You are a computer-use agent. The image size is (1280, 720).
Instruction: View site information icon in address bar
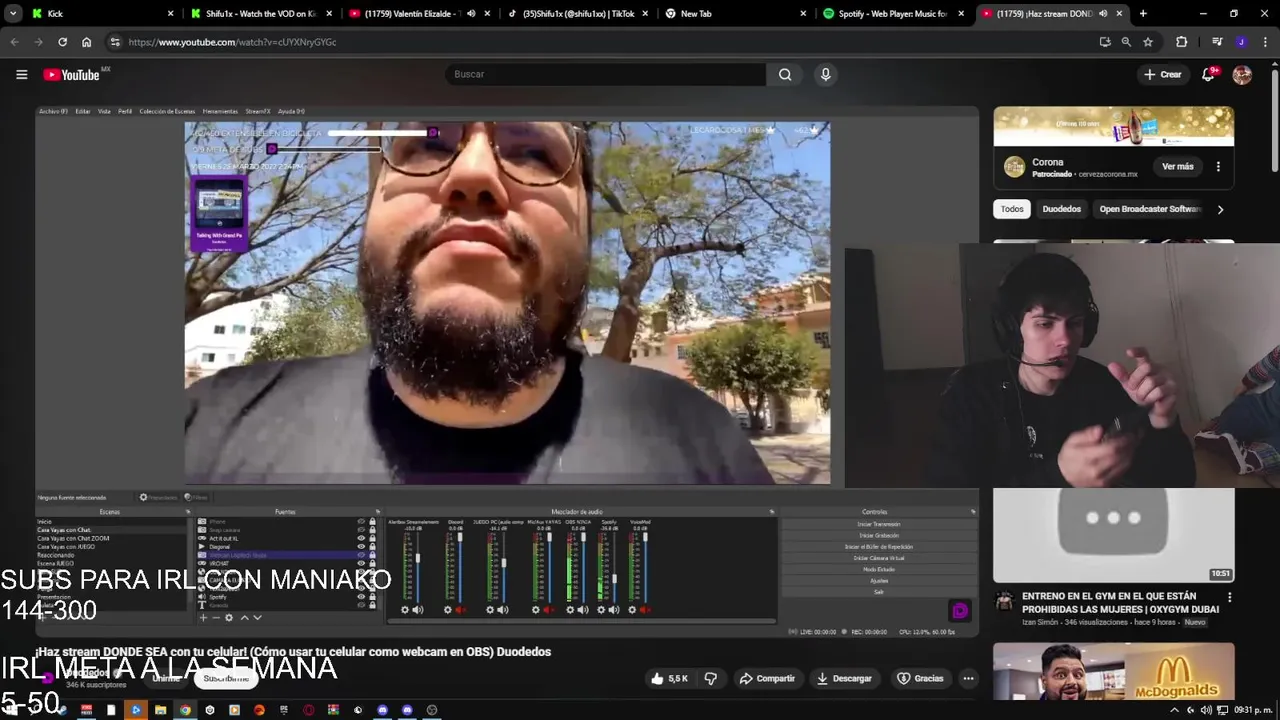115,42
